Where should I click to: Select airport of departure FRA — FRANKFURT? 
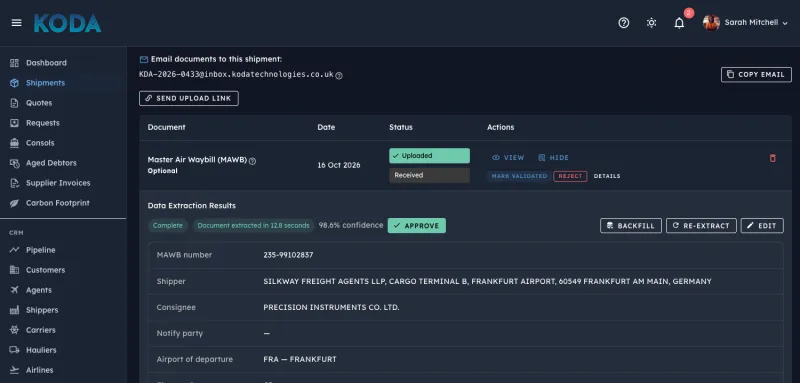[300, 359]
